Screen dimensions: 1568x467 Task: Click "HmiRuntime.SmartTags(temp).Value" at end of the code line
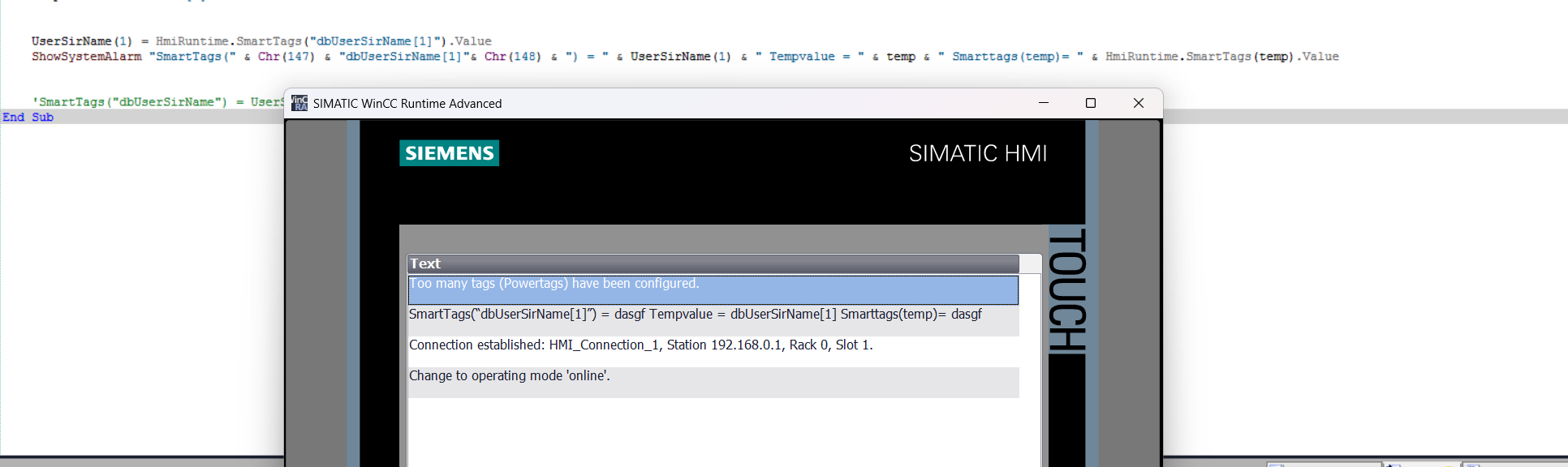(x=1221, y=57)
